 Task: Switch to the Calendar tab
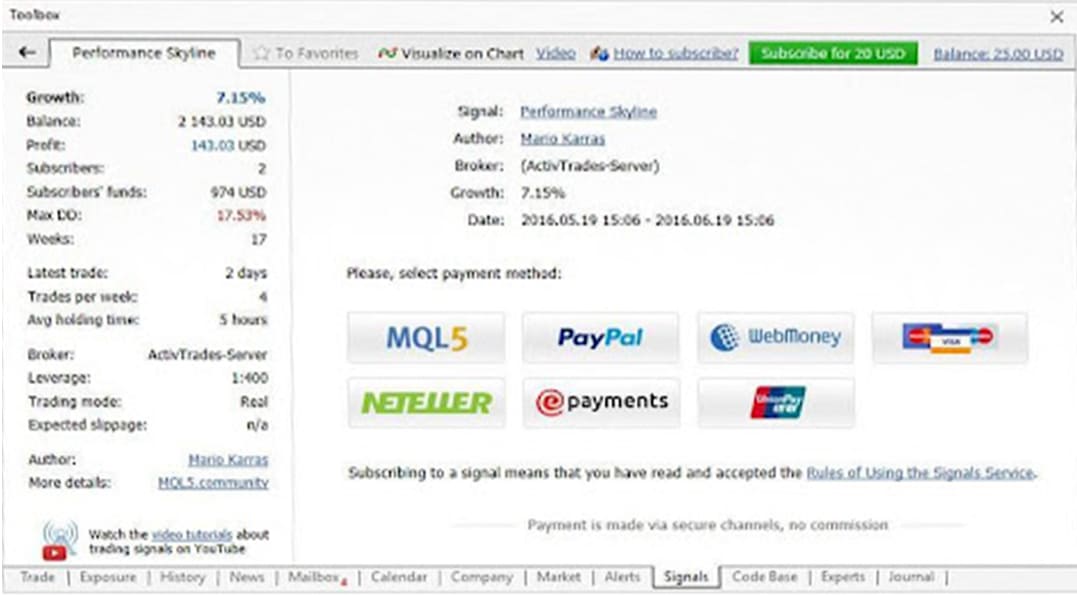click(399, 576)
